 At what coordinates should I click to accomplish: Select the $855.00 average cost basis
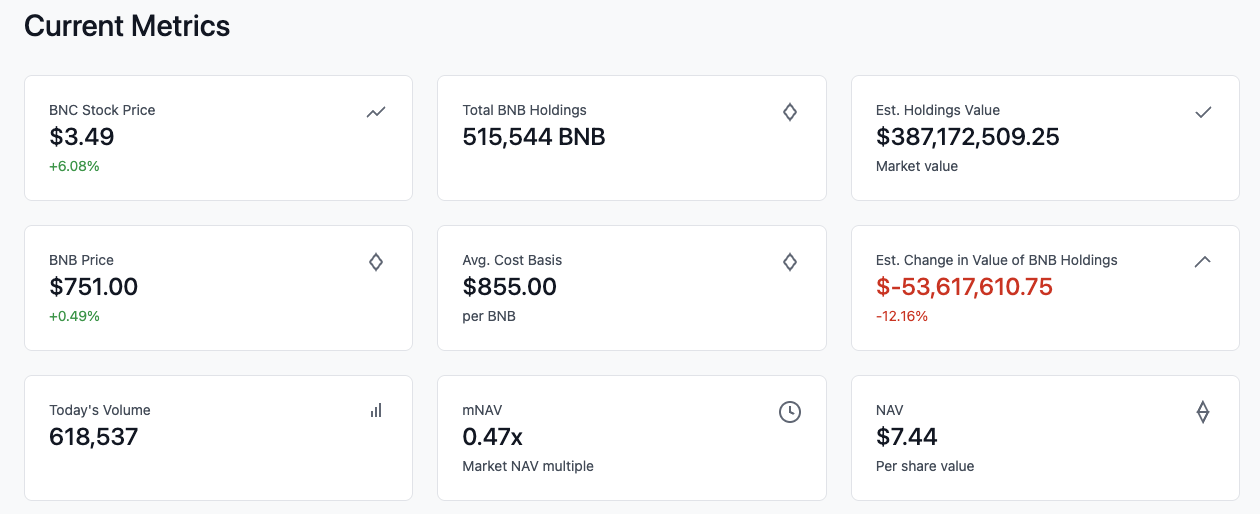(x=510, y=287)
